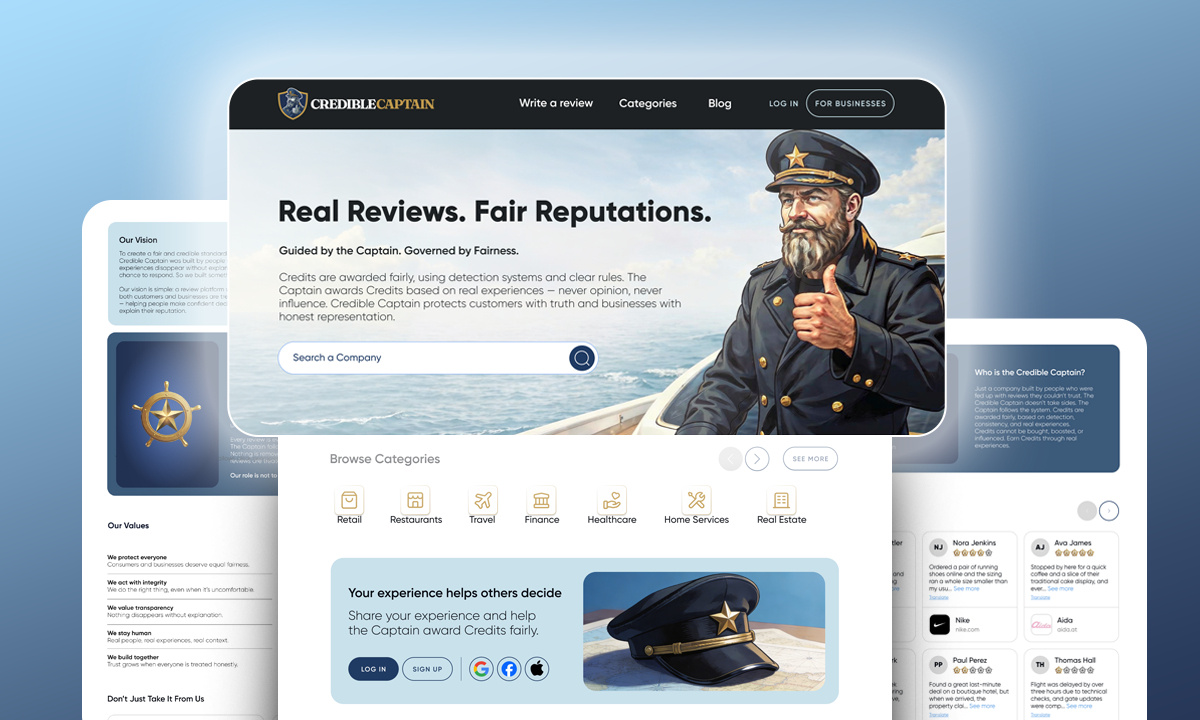
Task: Click the Credible Captain logo
Action: pyautogui.click(x=356, y=103)
